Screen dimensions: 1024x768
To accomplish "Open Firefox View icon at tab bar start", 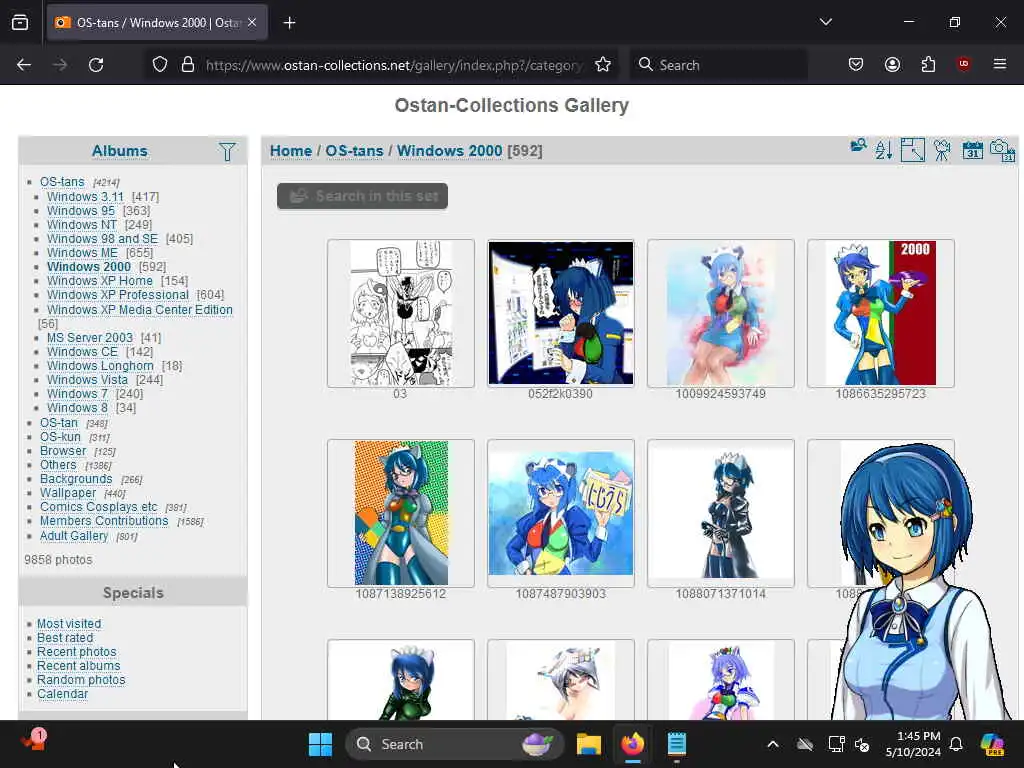I will [x=20, y=22].
